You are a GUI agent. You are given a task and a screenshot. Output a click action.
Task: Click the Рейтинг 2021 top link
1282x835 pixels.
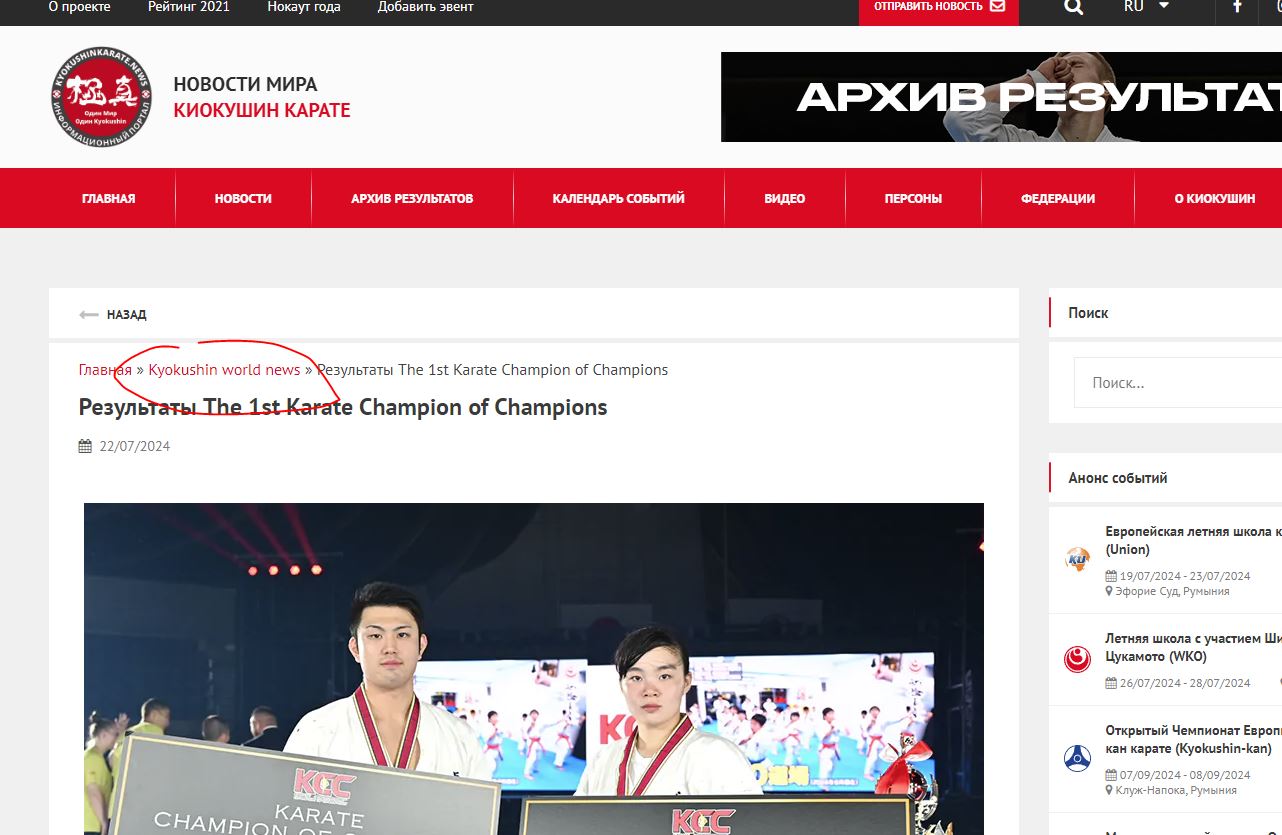(189, 7)
